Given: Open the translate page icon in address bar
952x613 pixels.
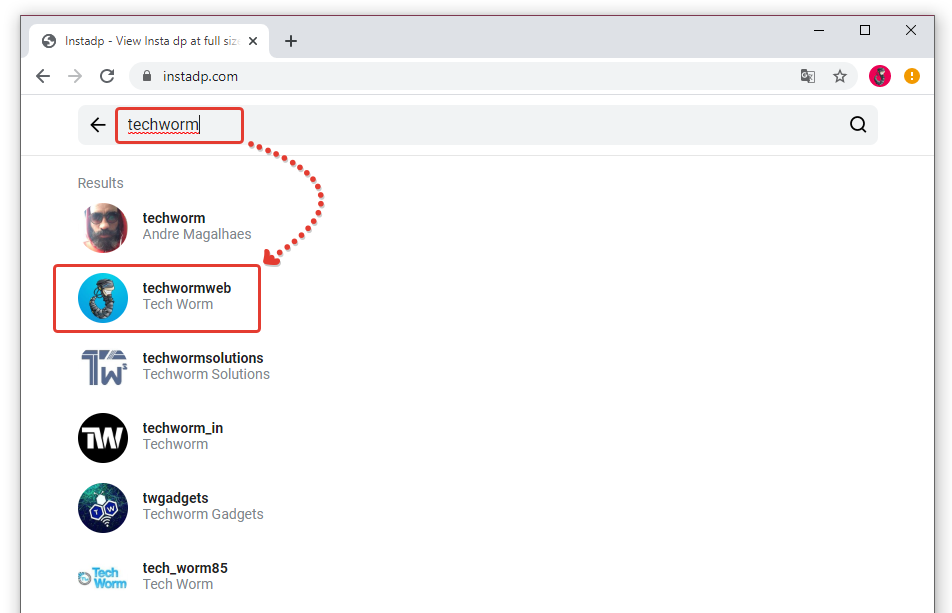Looking at the screenshot, I should (808, 76).
